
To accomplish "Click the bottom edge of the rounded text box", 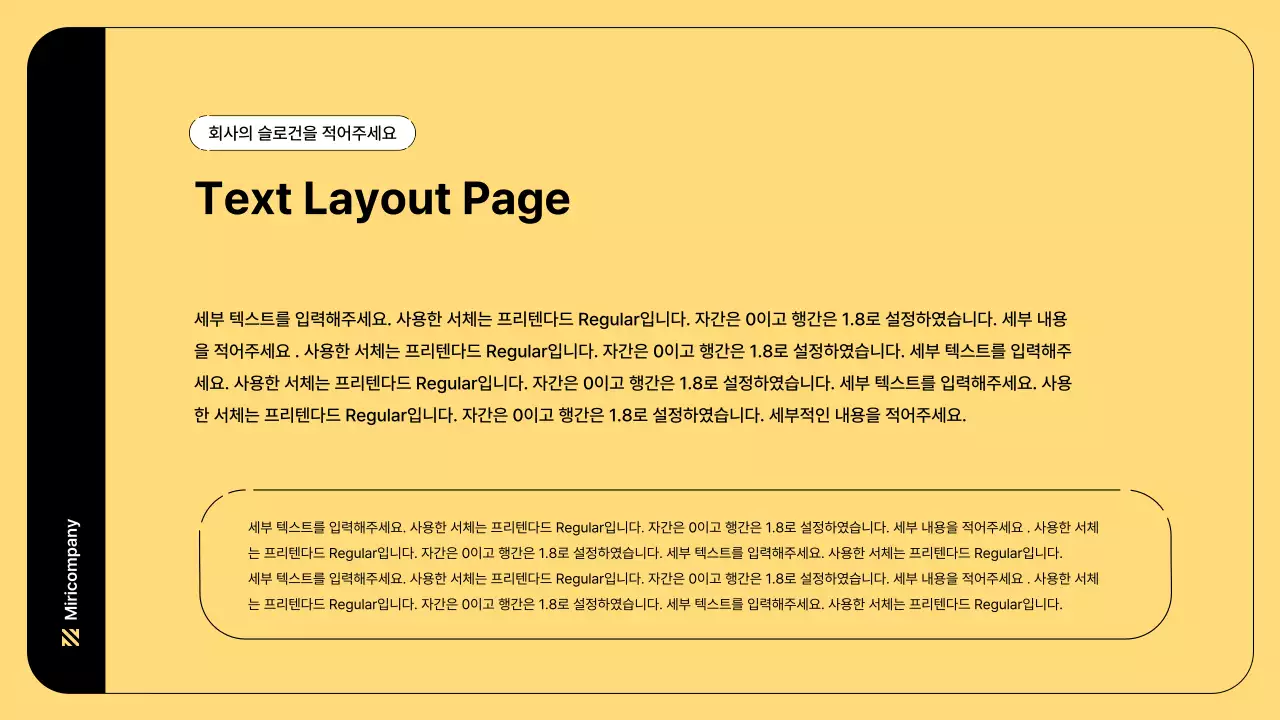I will coord(690,637).
